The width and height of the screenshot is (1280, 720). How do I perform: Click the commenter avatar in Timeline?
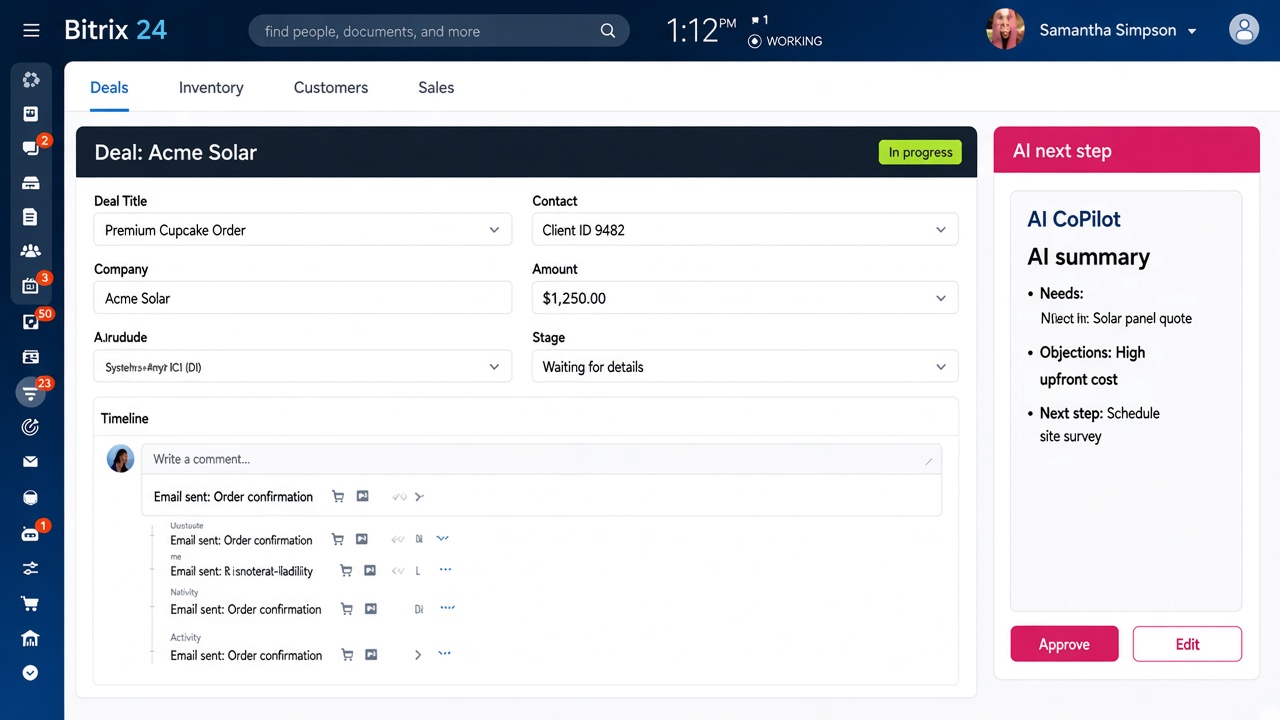[120, 459]
